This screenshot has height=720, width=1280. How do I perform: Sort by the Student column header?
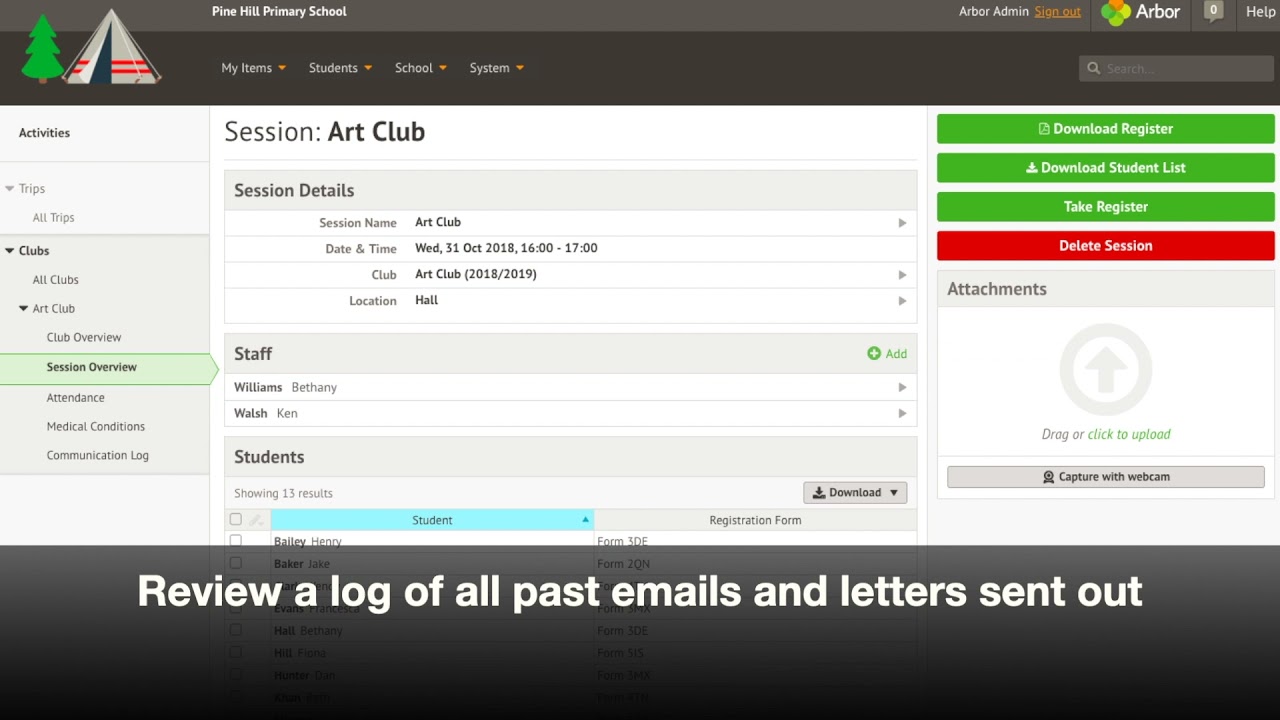coord(432,520)
